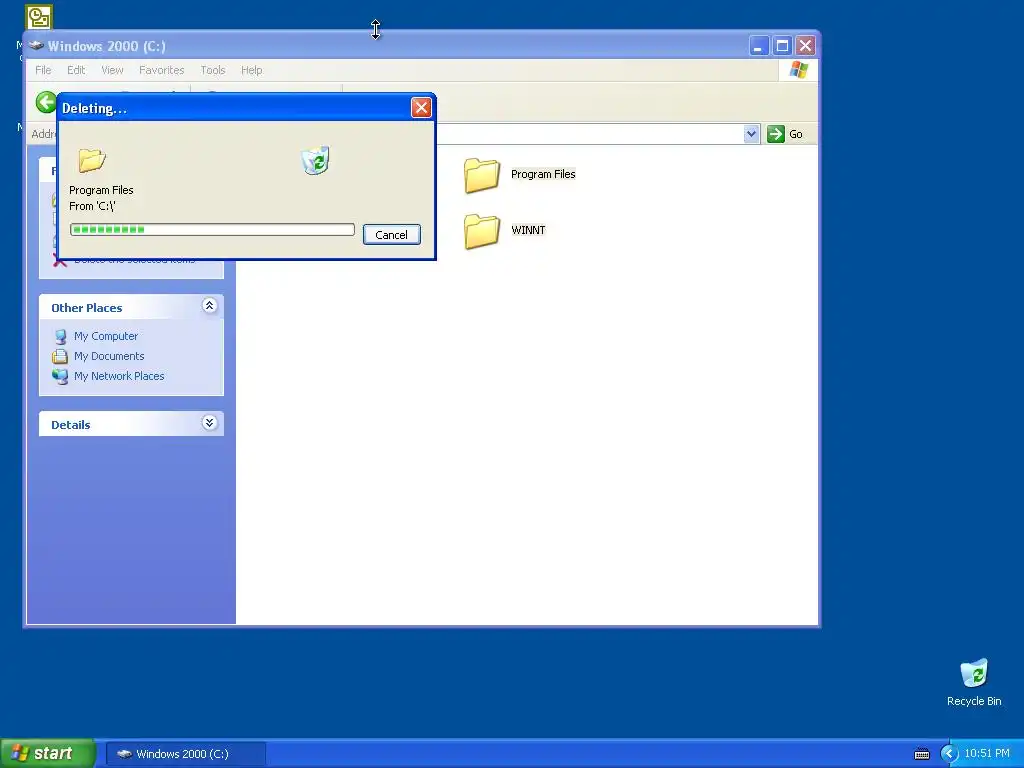This screenshot has height=768, width=1024.
Task: Click the address bar field
Action: pos(589,134)
